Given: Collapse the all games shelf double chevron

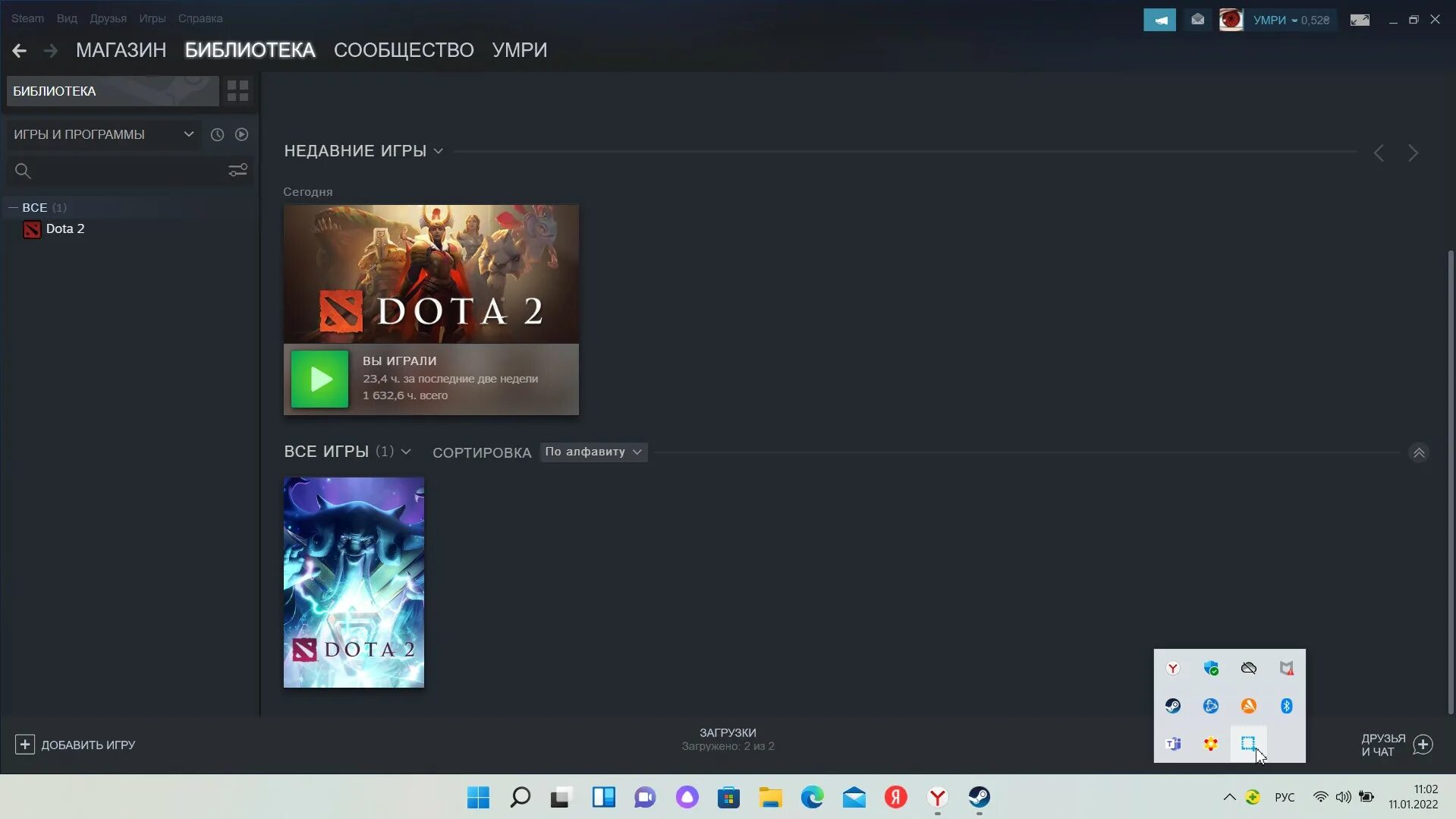Looking at the screenshot, I should tap(1418, 453).
